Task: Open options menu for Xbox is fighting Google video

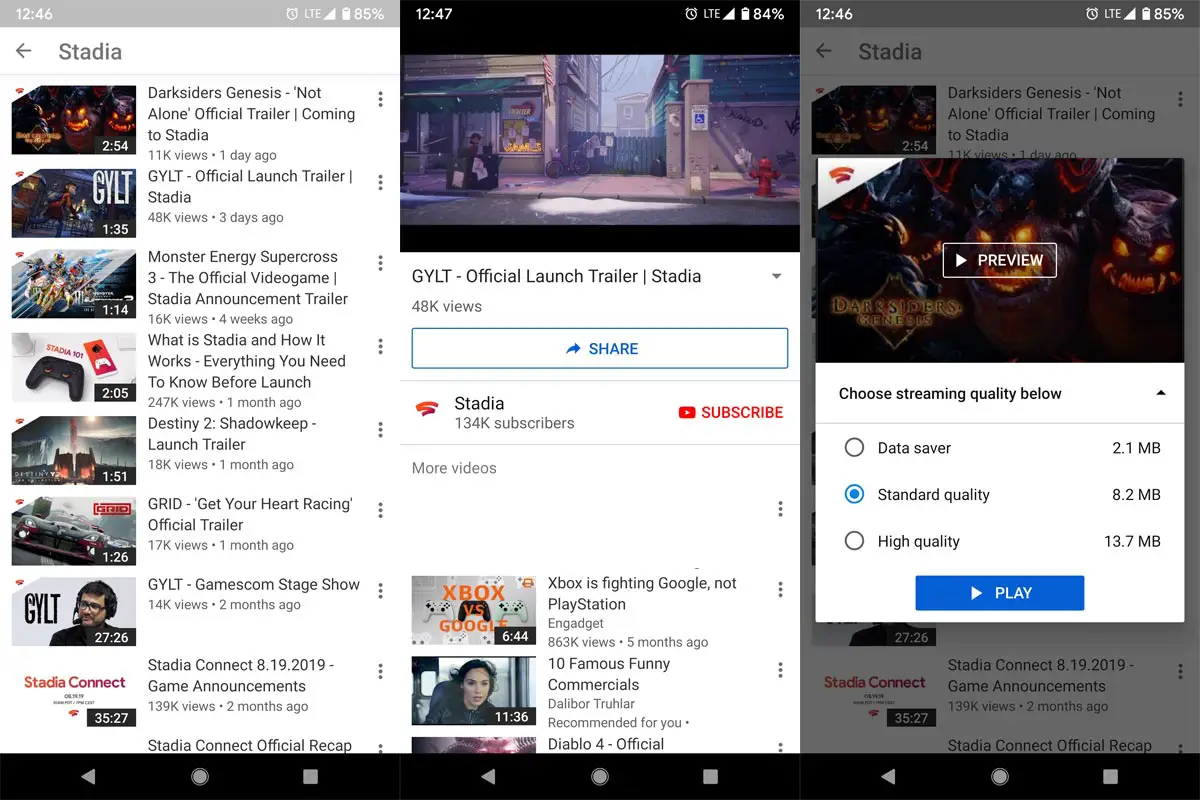Action: pyautogui.click(x=780, y=589)
